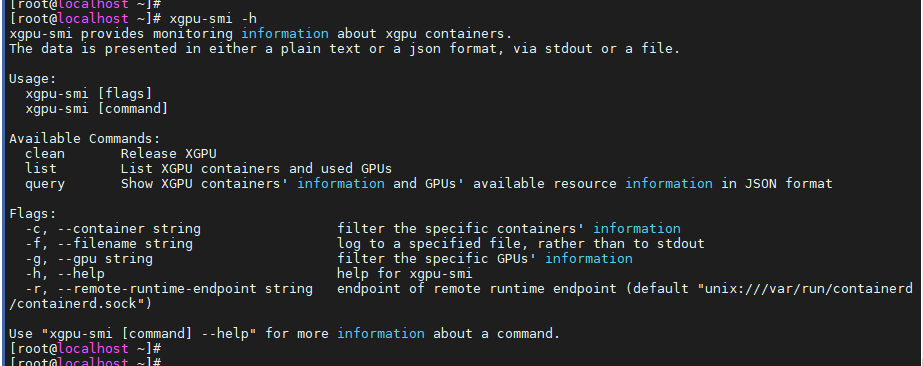Click the '--filename string' flag text
The image size is (923, 366).
(x=125, y=244)
